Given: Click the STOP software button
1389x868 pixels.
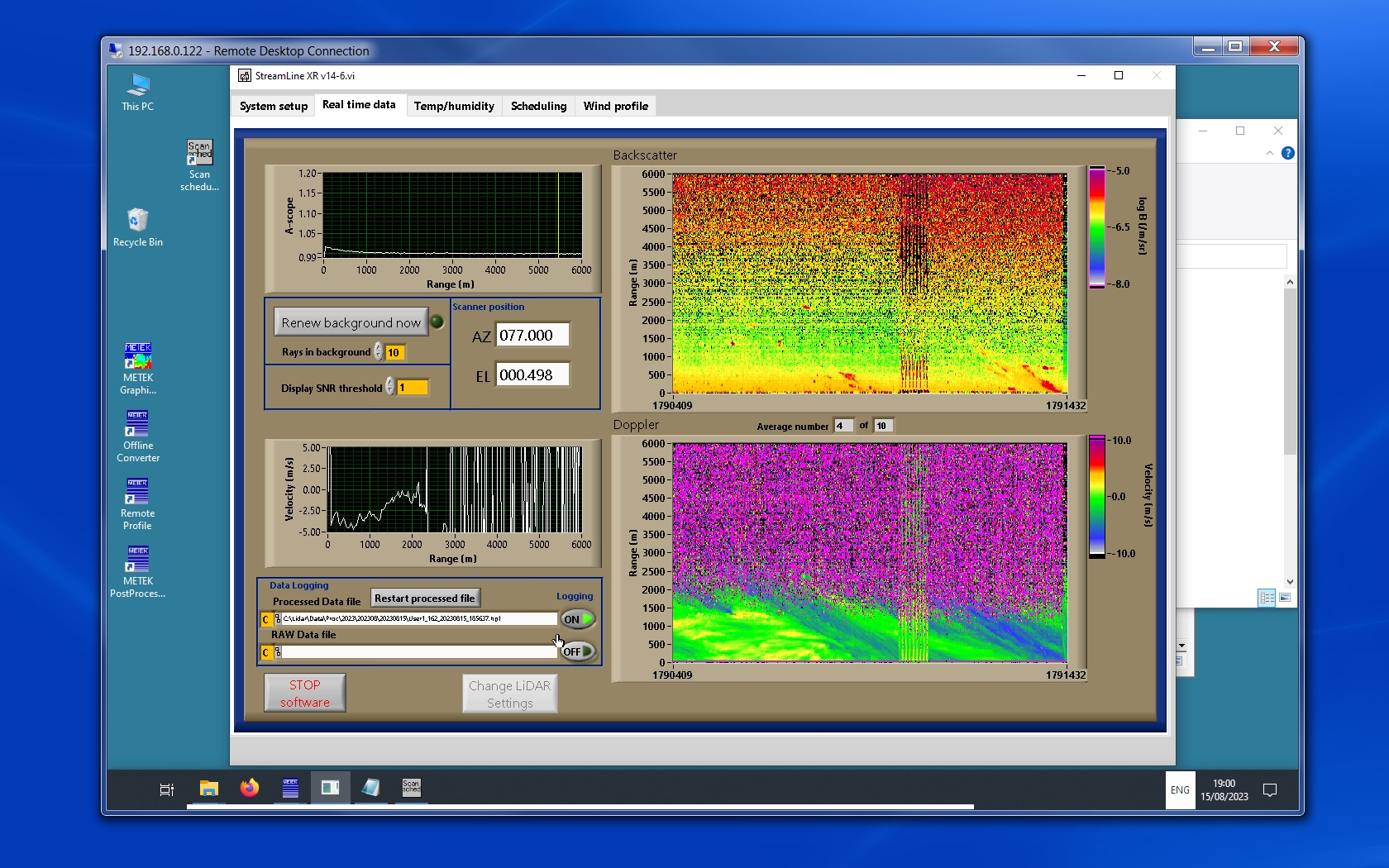Looking at the screenshot, I should click(304, 693).
